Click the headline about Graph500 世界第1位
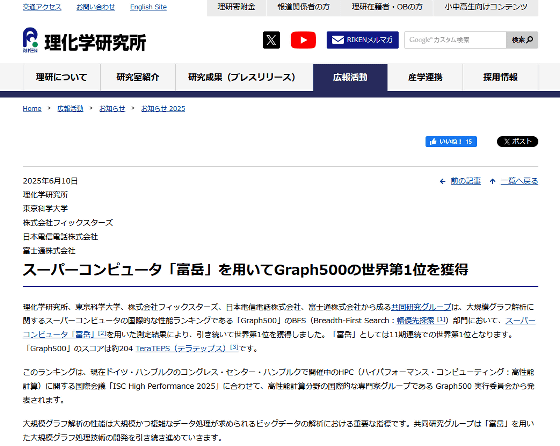 [245, 270]
